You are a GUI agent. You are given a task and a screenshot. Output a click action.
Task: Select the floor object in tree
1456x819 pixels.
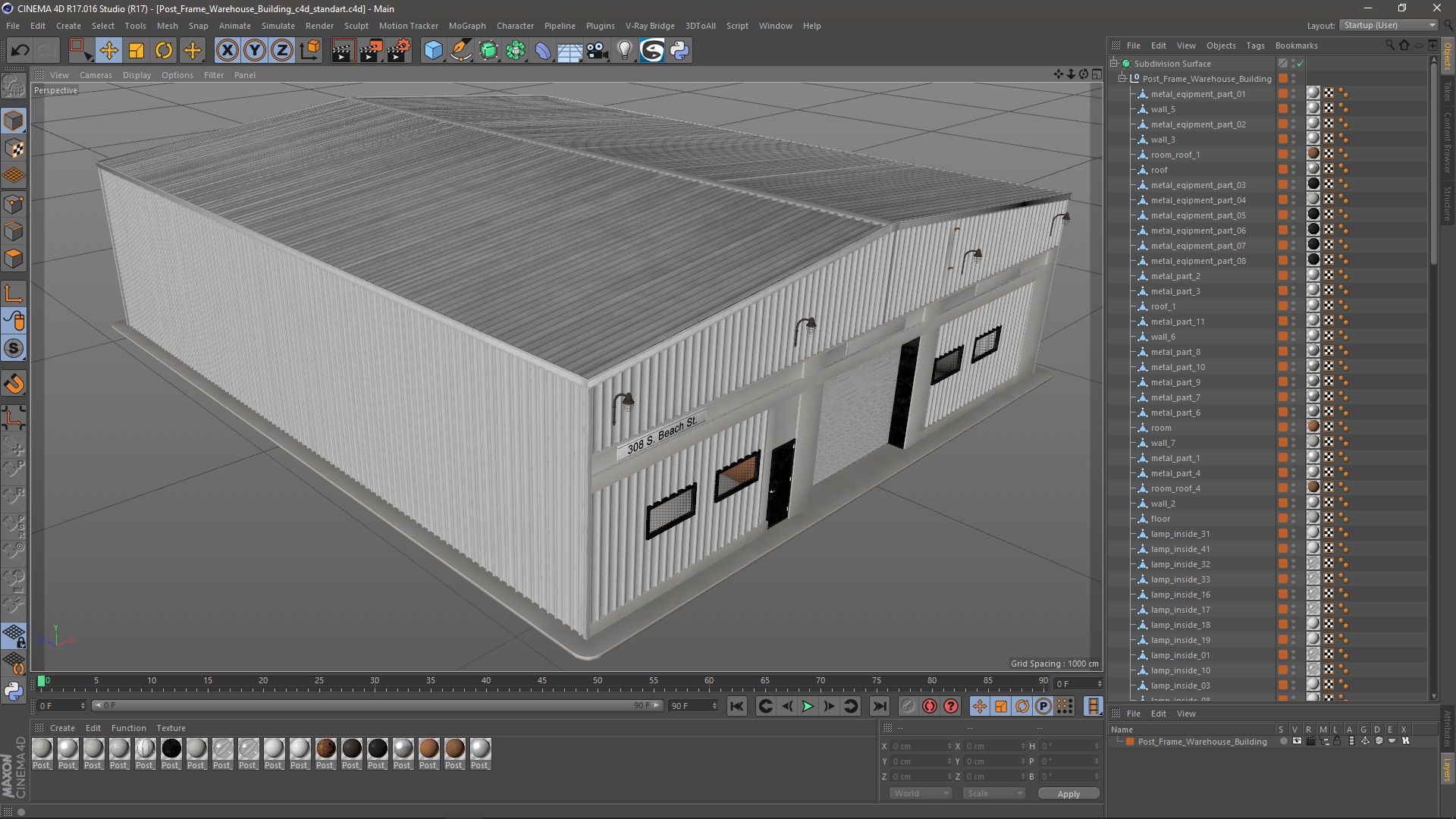1160,519
